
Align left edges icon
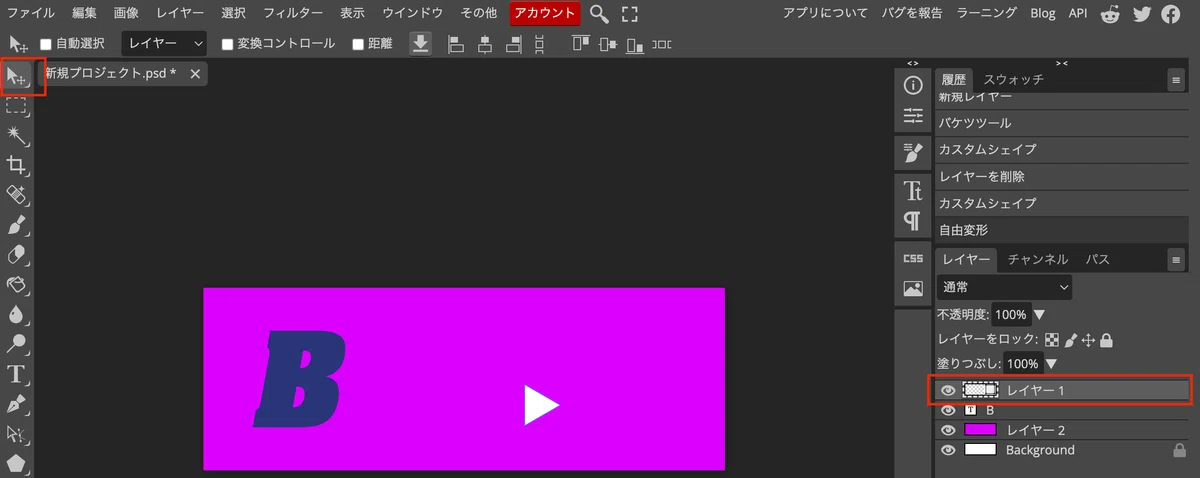click(455, 44)
